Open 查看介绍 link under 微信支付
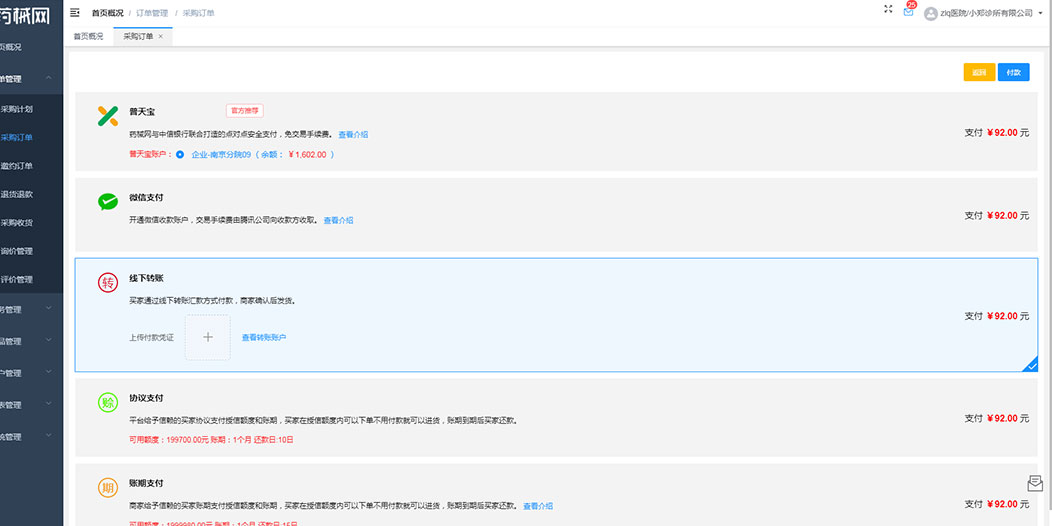The height and width of the screenshot is (526, 1052). (x=338, y=220)
